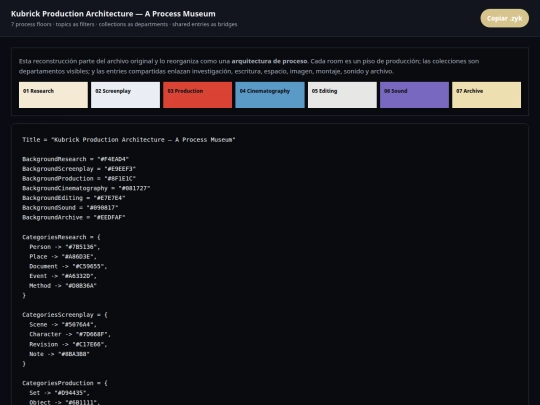Click the Copiar .zyk button
Image resolution: width=540 pixels, height=405 pixels.
click(505, 18)
